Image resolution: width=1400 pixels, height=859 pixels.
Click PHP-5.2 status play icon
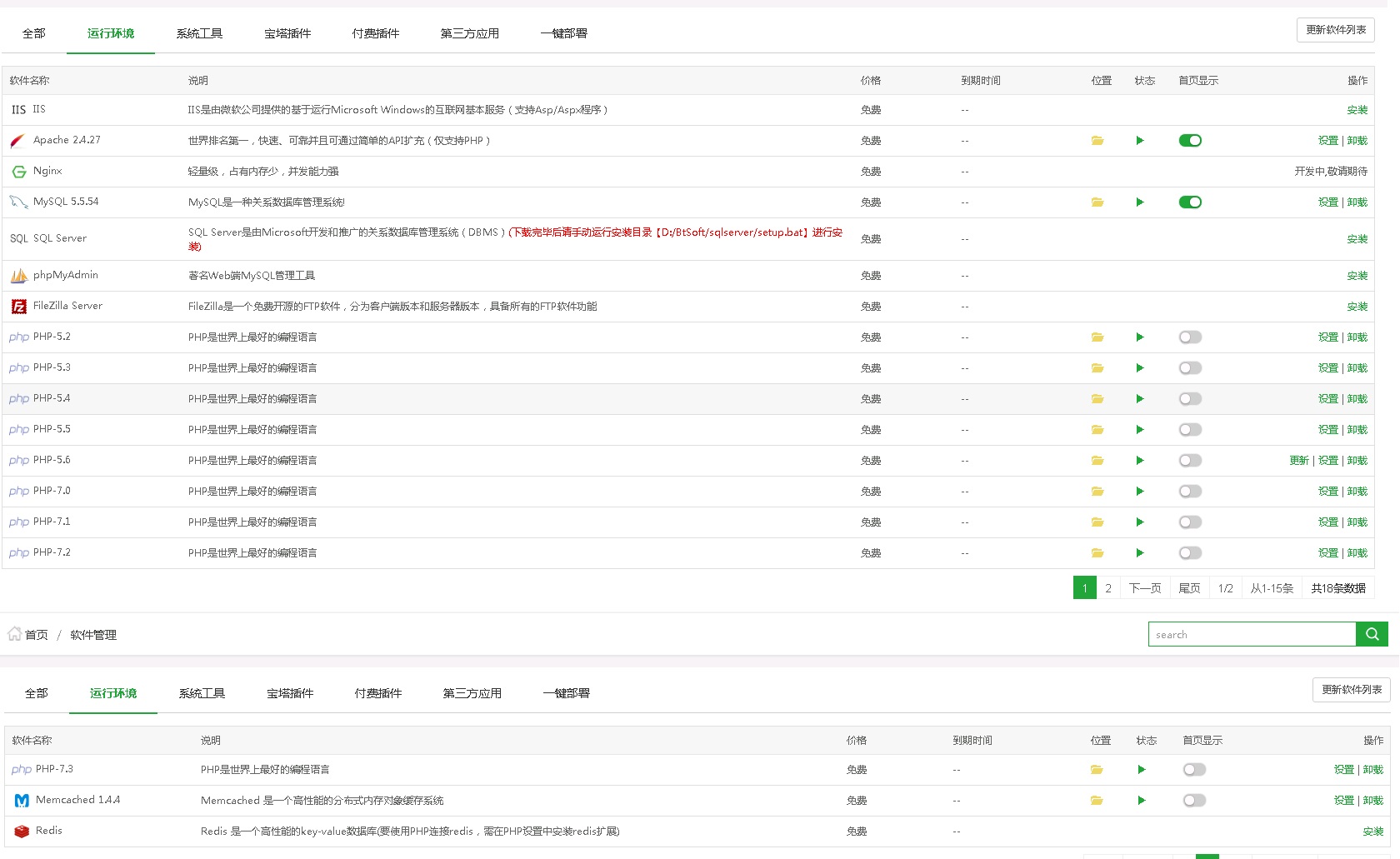tap(1140, 337)
